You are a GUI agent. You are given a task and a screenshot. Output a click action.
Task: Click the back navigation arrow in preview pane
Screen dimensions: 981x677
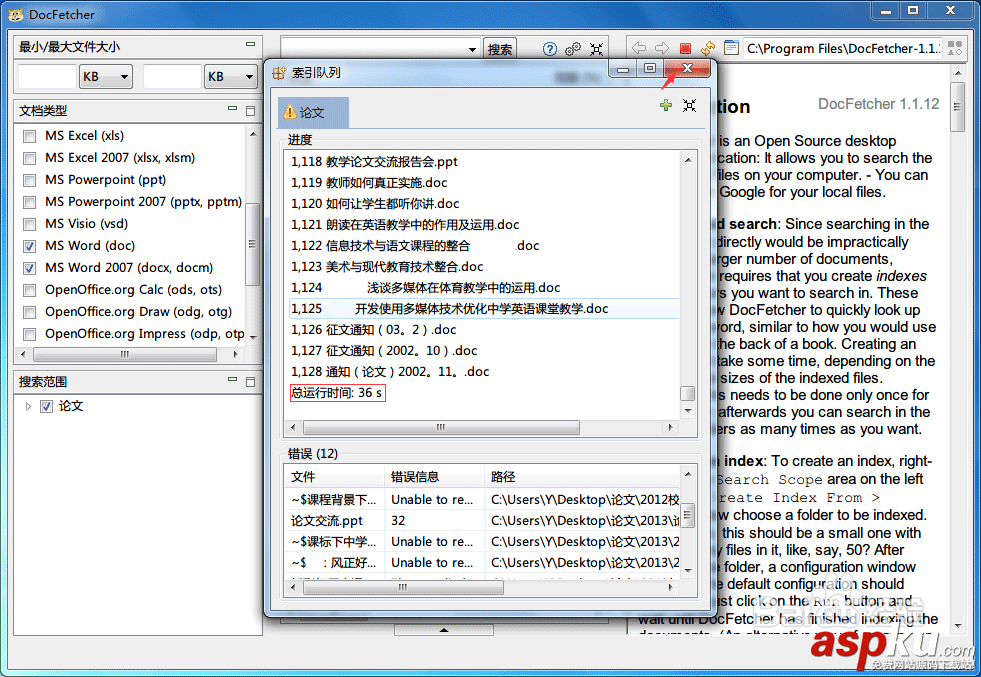638,48
